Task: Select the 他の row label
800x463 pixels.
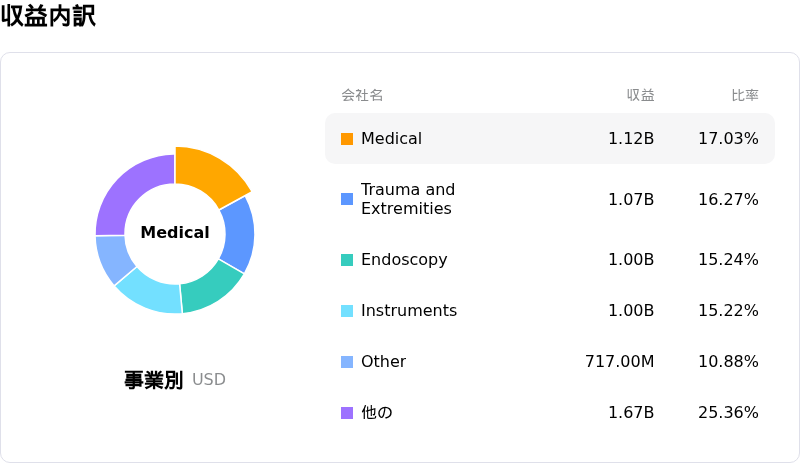Action: pyautogui.click(x=377, y=412)
